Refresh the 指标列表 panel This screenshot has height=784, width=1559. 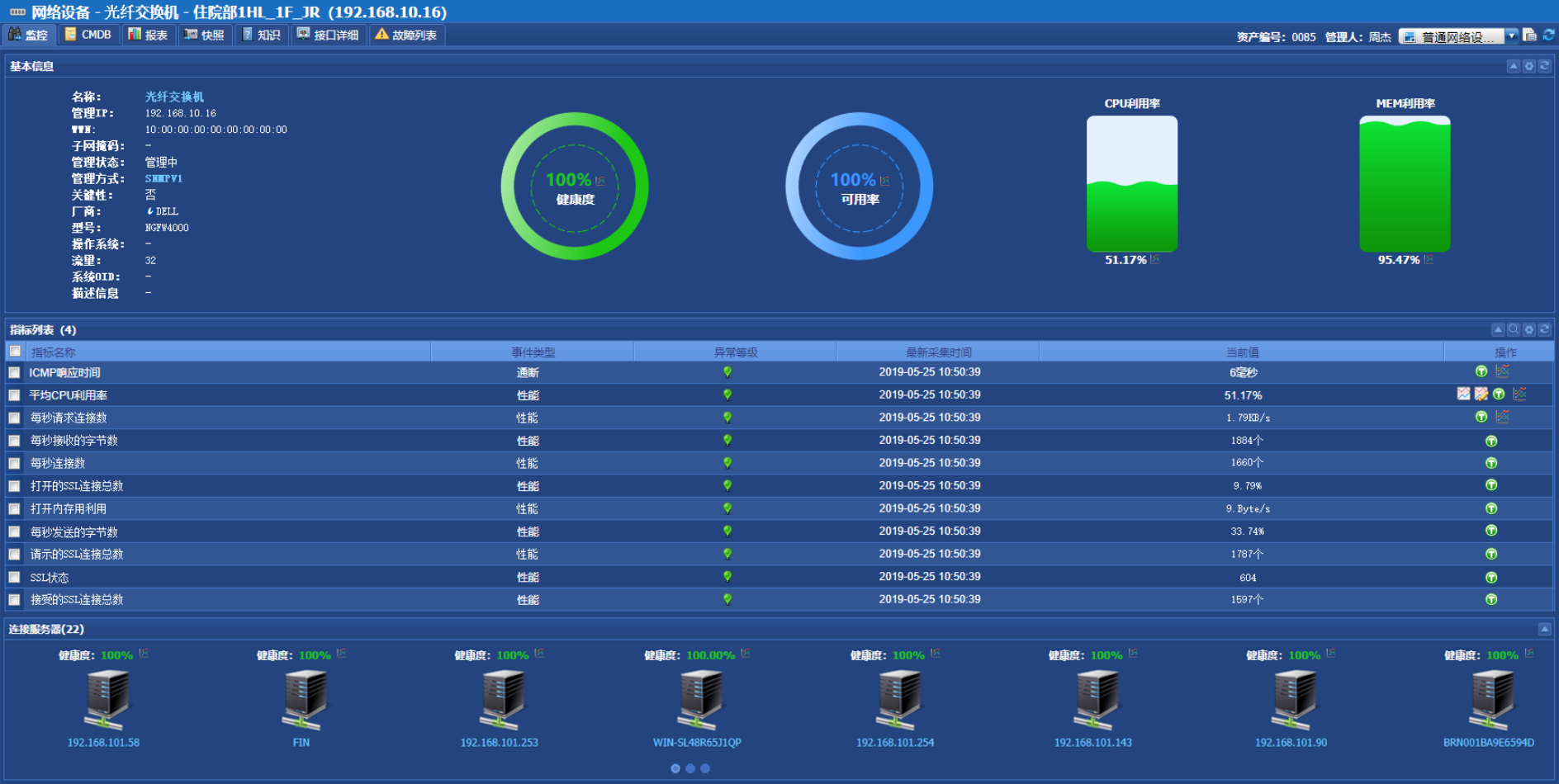click(x=1545, y=329)
